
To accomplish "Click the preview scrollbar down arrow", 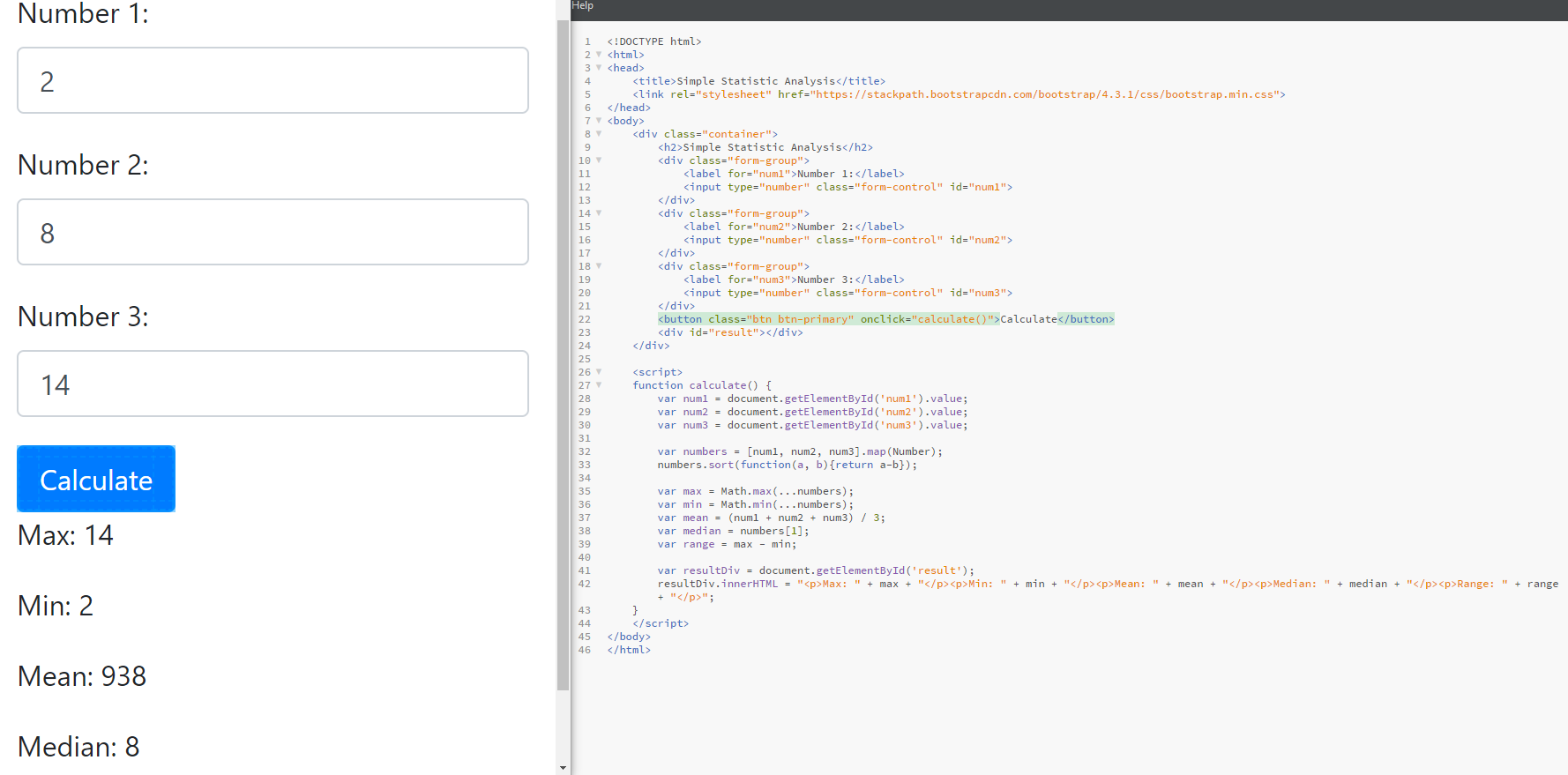I will point(564,768).
